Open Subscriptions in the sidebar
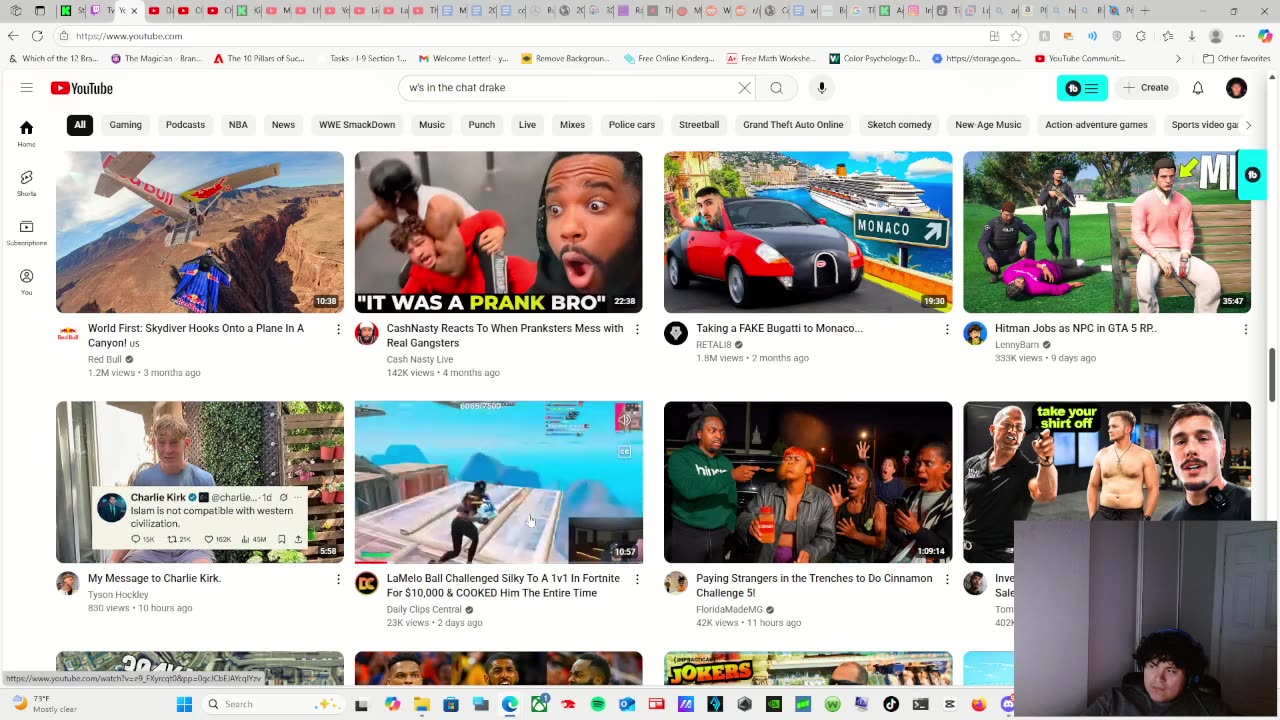This screenshot has width=1280, height=720. tap(26, 232)
